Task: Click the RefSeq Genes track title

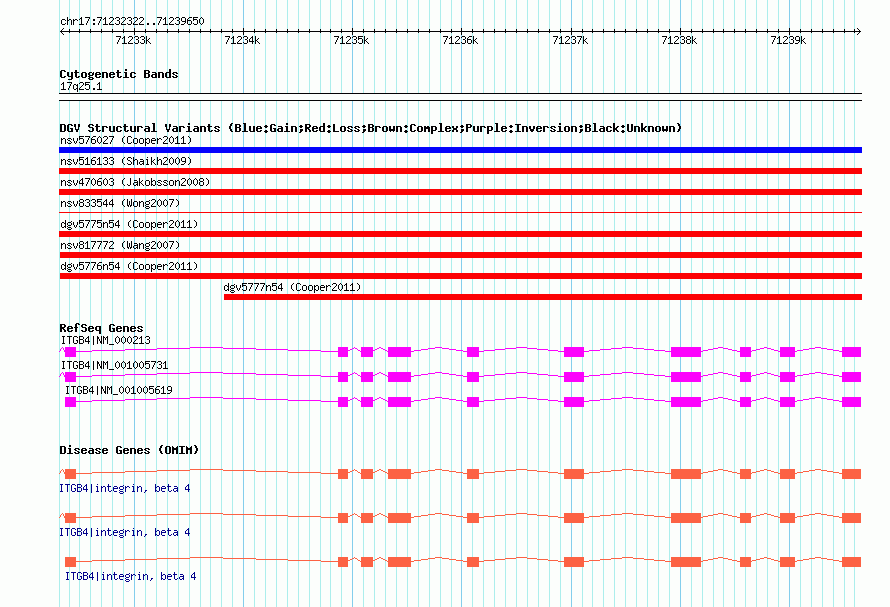Action: pyautogui.click(x=101, y=328)
